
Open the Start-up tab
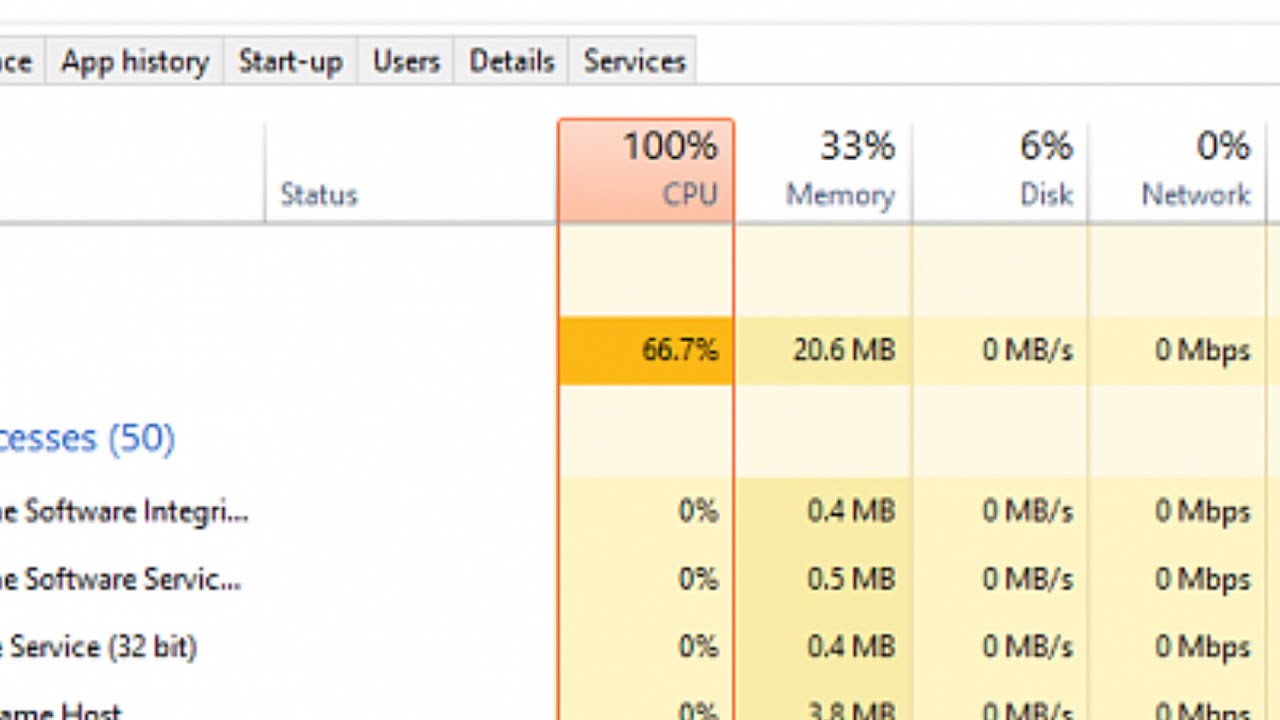click(x=290, y=61)
